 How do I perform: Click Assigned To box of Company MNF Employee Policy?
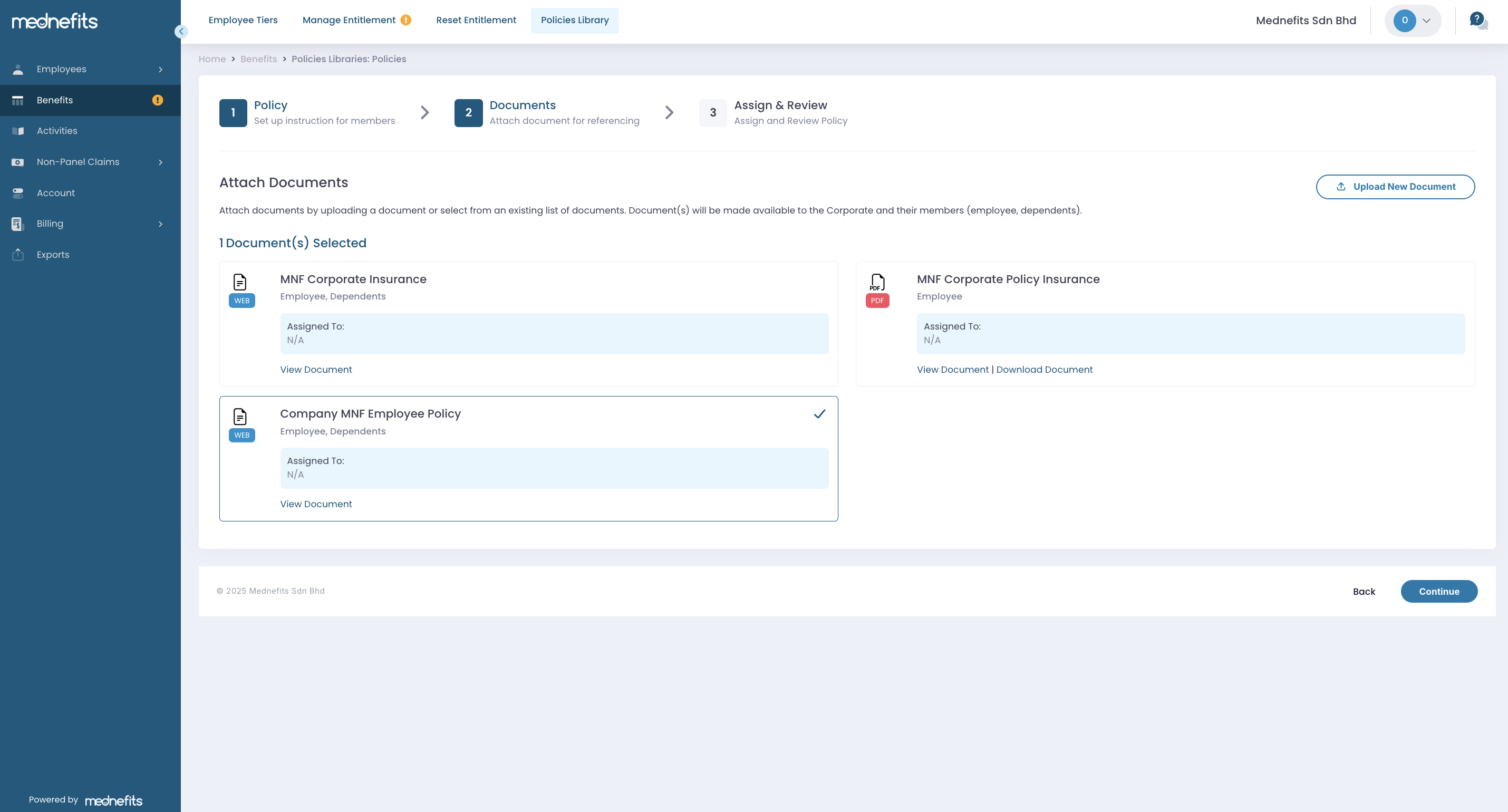554,468
